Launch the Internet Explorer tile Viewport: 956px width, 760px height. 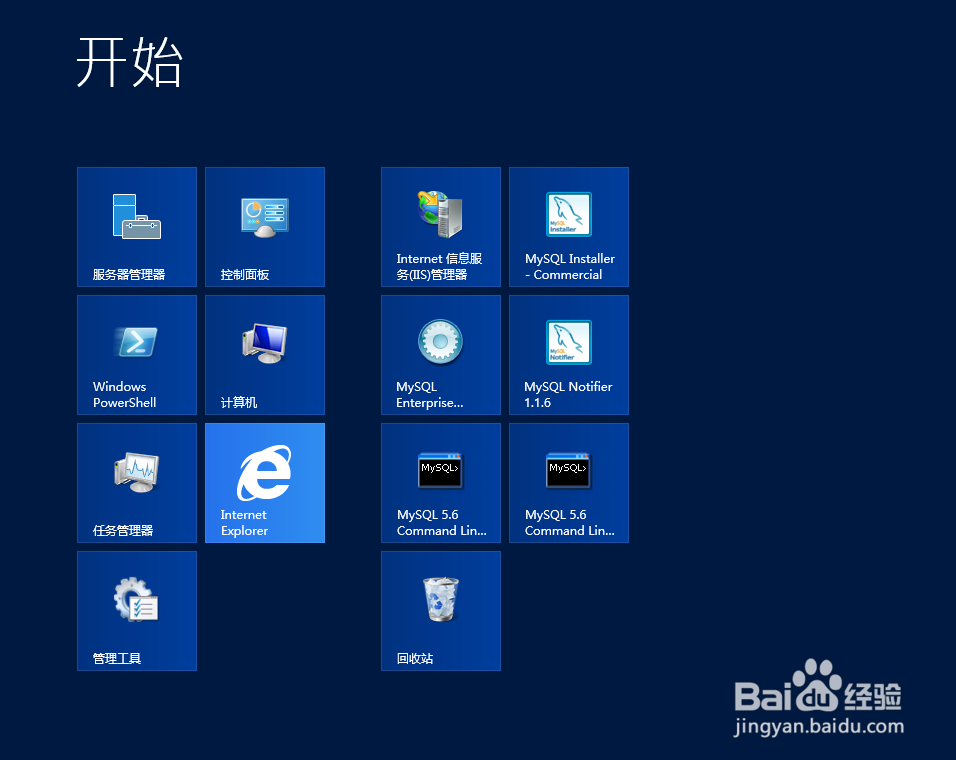(x=265, y=483)
